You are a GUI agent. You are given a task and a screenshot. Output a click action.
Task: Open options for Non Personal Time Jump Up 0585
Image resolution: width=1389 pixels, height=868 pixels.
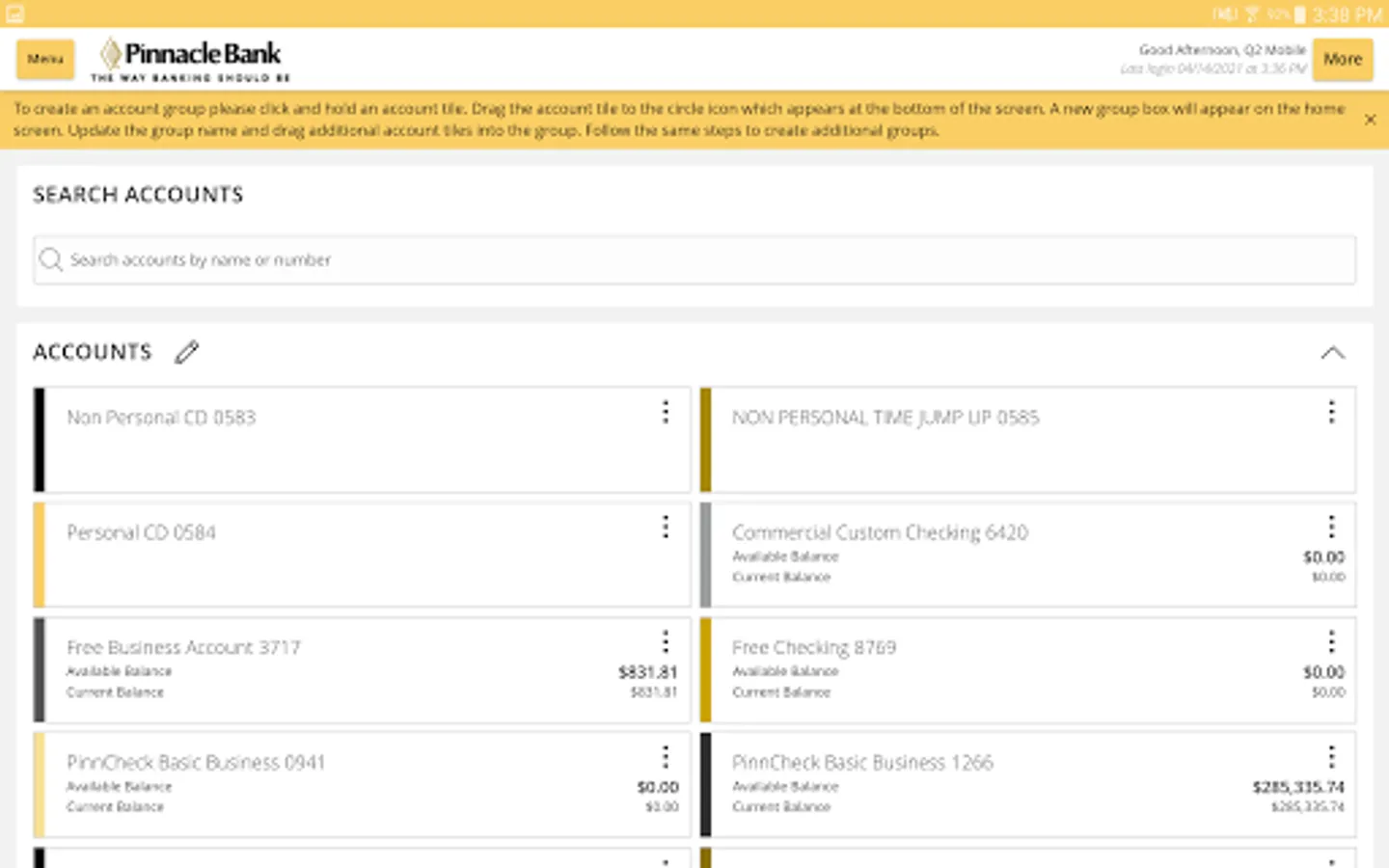point(1331,413)
